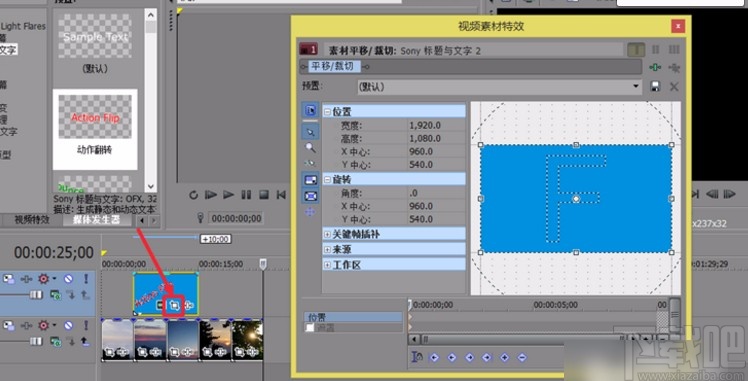
Task: Click the Stop button in trimmer transport
Action: 264,195
